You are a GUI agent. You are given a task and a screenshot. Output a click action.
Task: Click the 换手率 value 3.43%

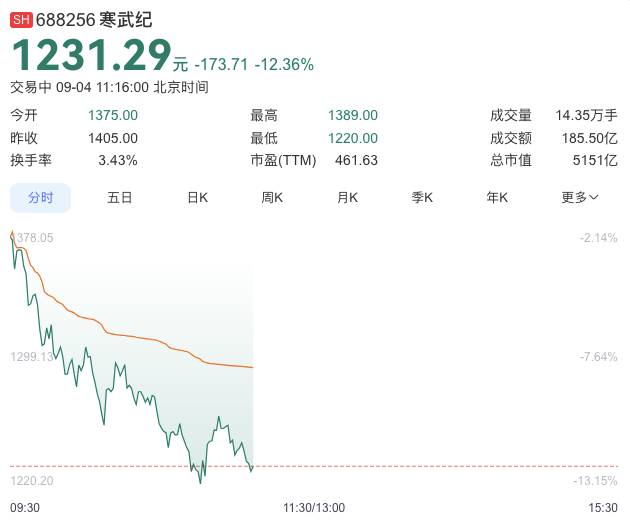pyautogui.click(x=118, y=160)
